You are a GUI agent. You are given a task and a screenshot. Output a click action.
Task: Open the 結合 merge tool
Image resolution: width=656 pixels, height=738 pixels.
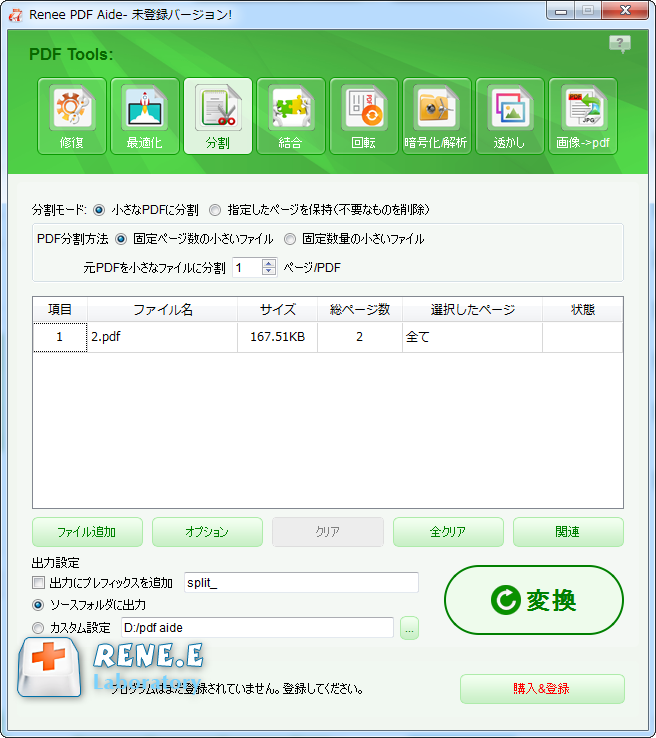(291, 116)
